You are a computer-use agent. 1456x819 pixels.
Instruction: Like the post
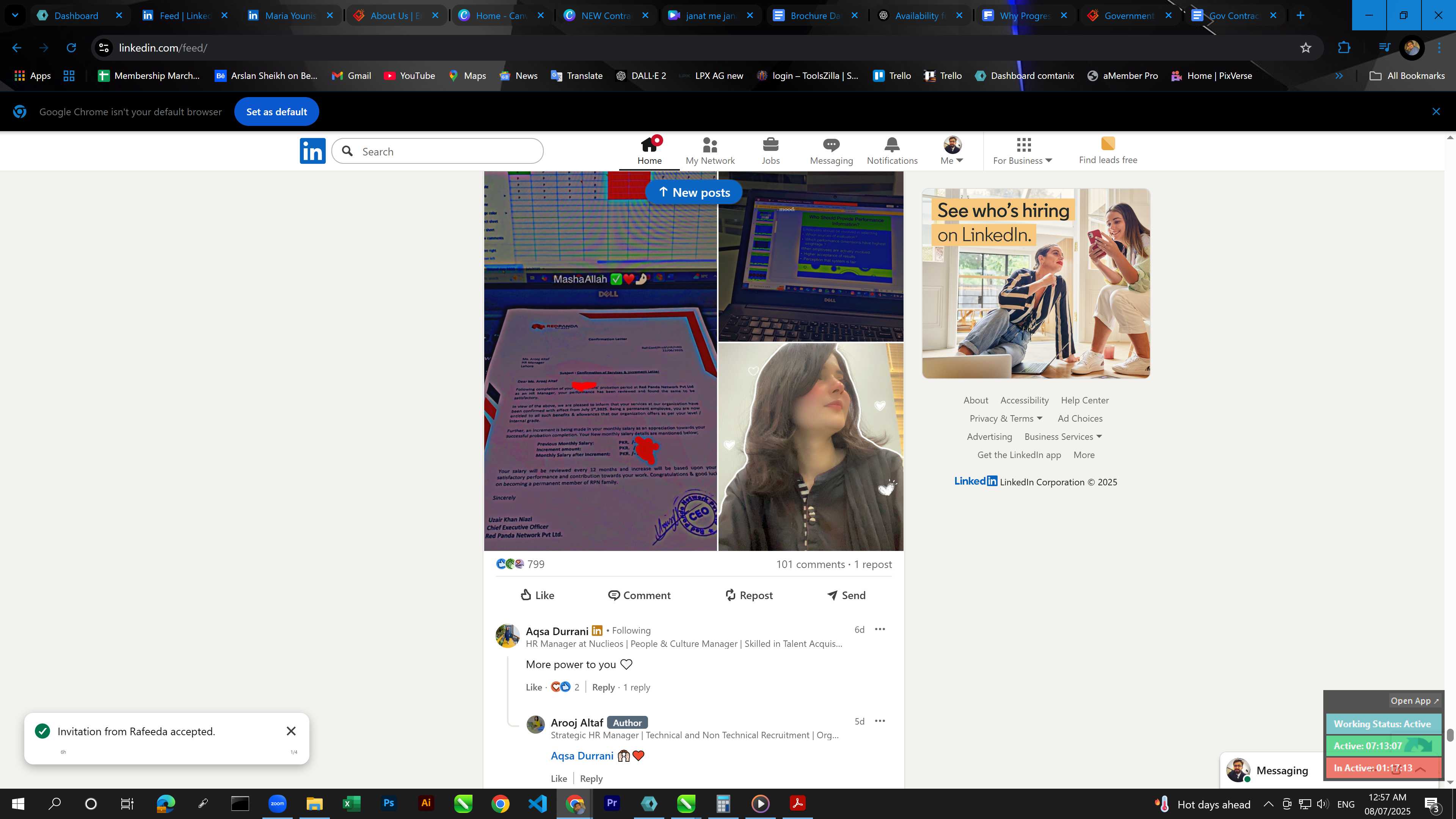pos(537,595)
